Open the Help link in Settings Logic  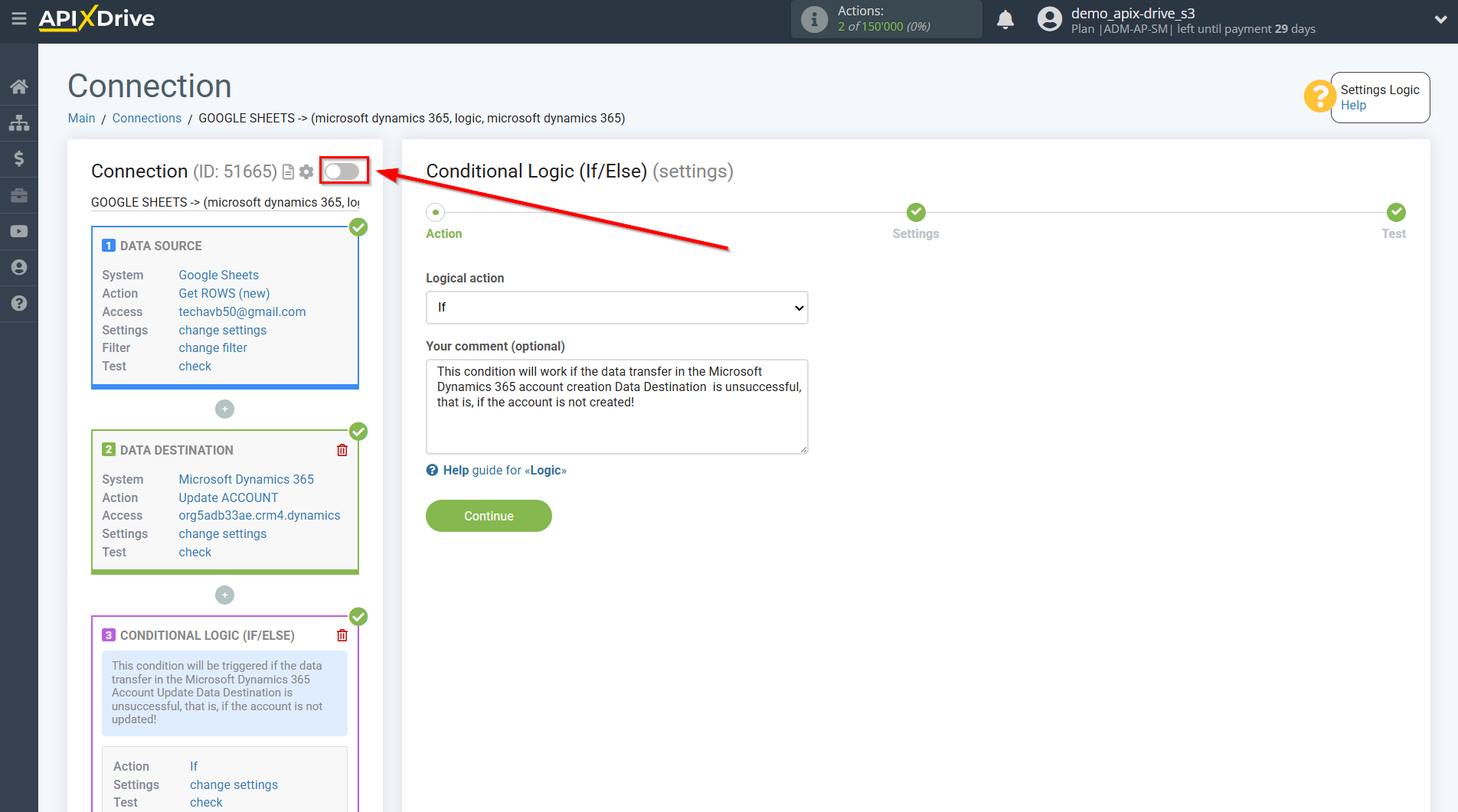tap(1353, 106)
